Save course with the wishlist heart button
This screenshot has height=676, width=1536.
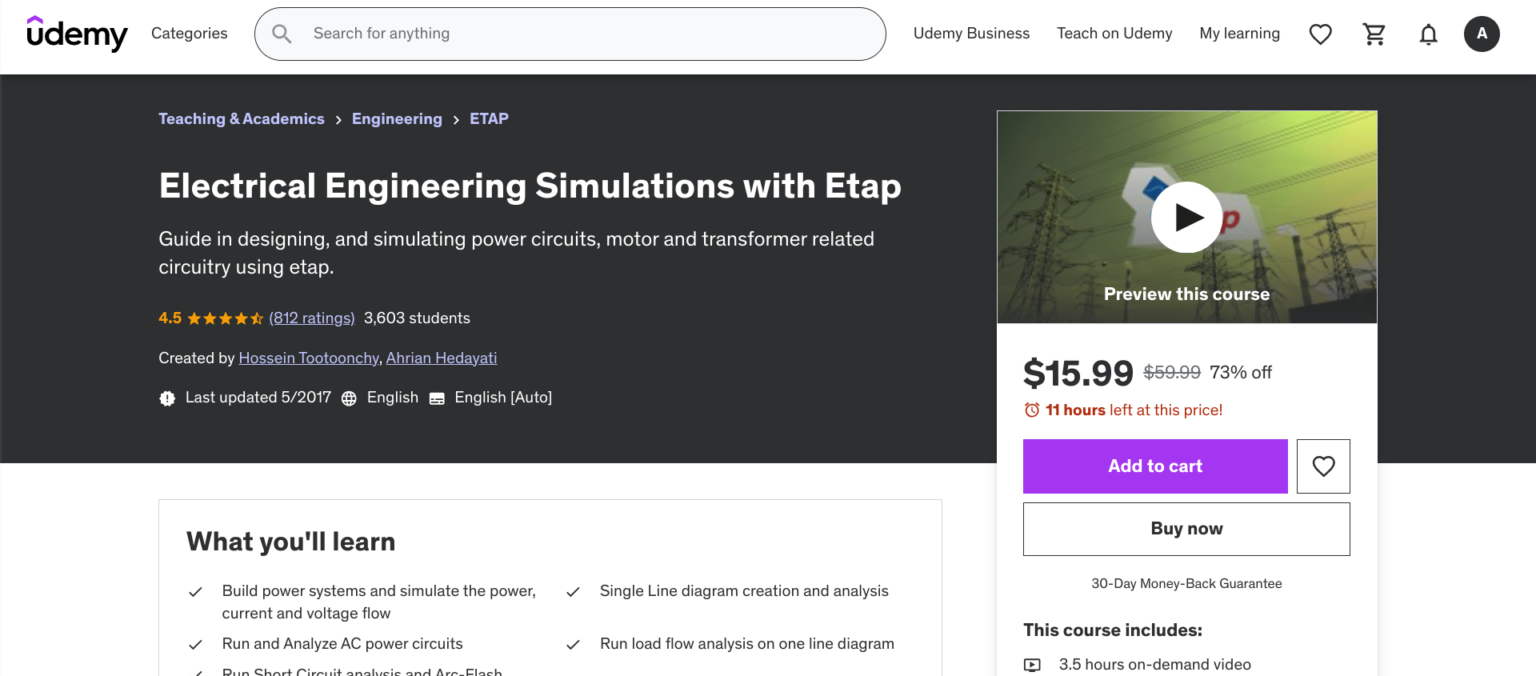(1323, 466)
